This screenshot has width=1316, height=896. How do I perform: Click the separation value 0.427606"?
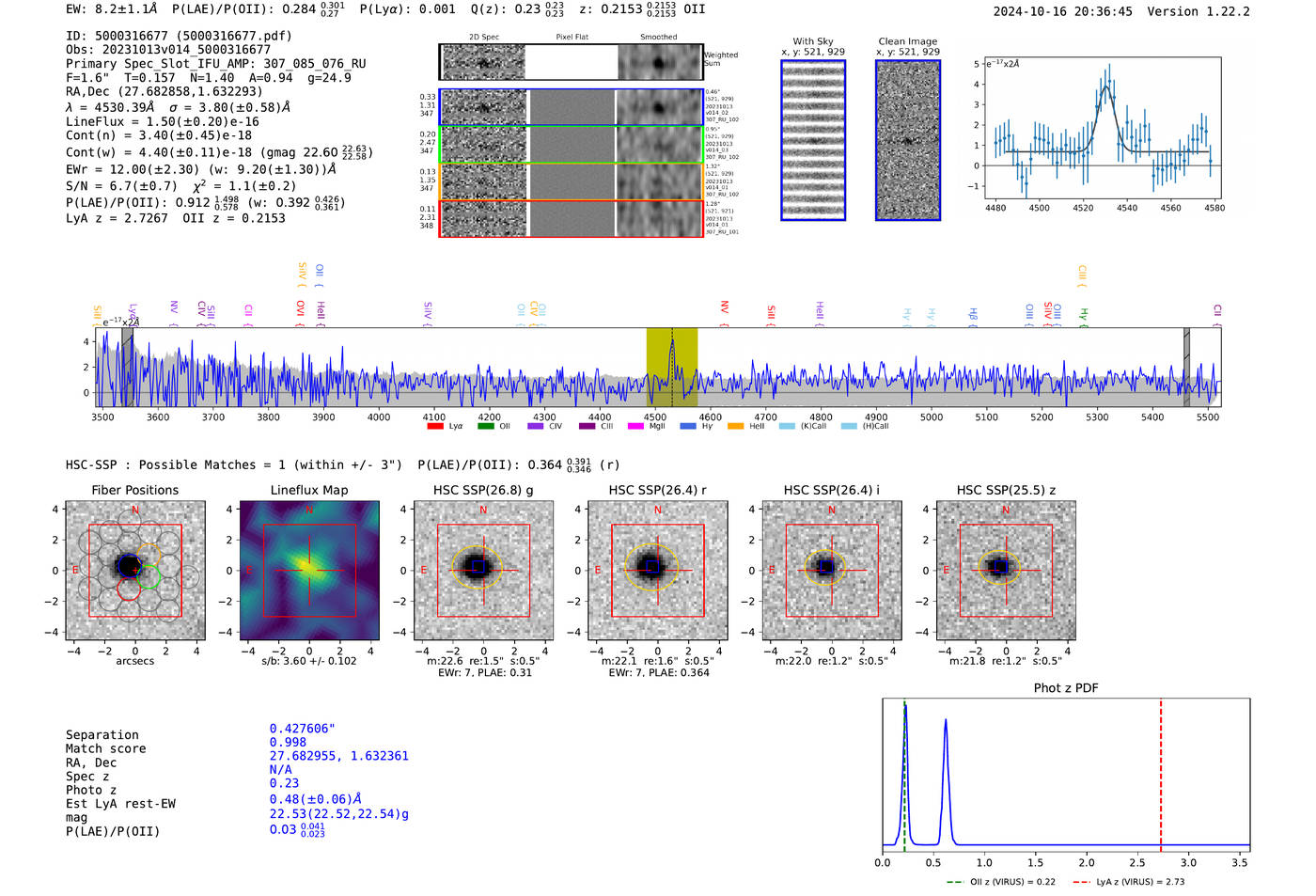[x=303, y=729]
